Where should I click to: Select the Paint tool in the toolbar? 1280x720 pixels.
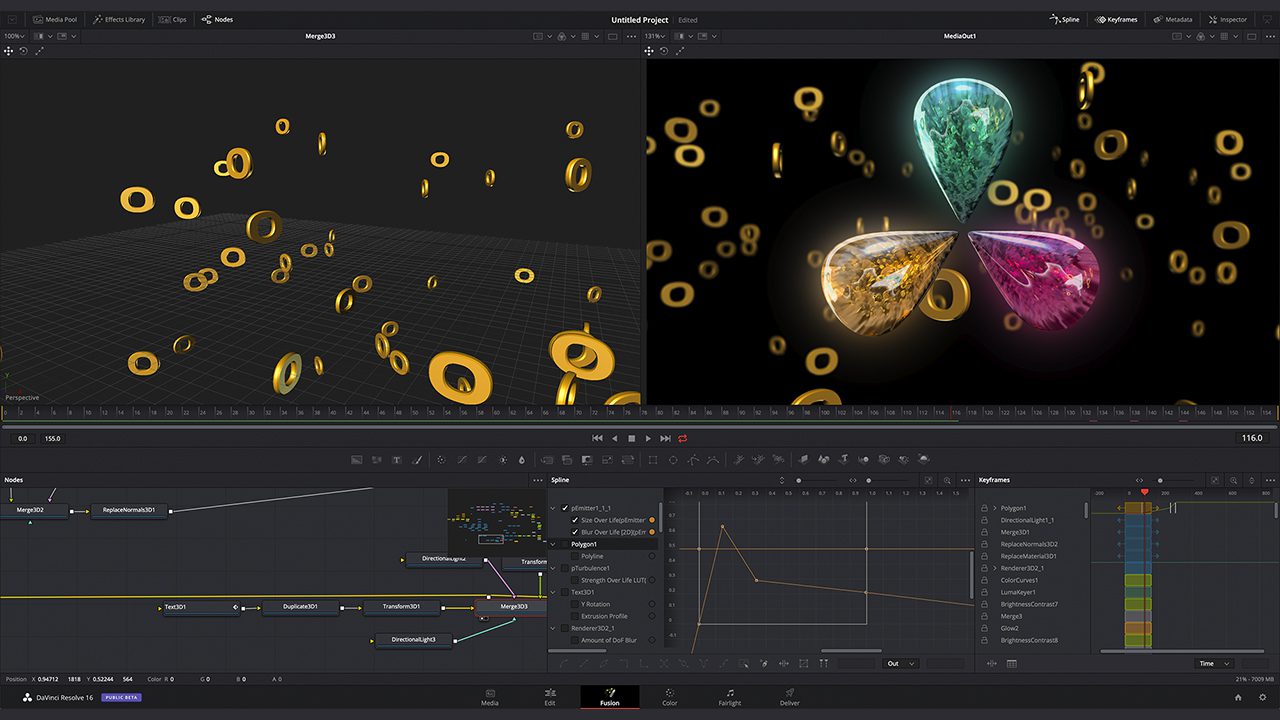click(x=416, y=460)
